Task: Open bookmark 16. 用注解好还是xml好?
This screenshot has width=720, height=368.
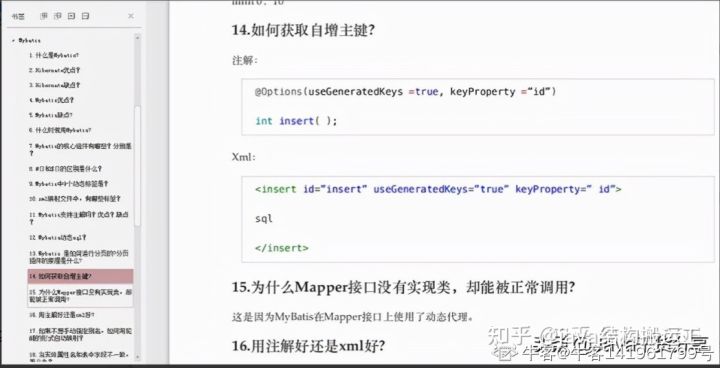Action: [62, 315]
